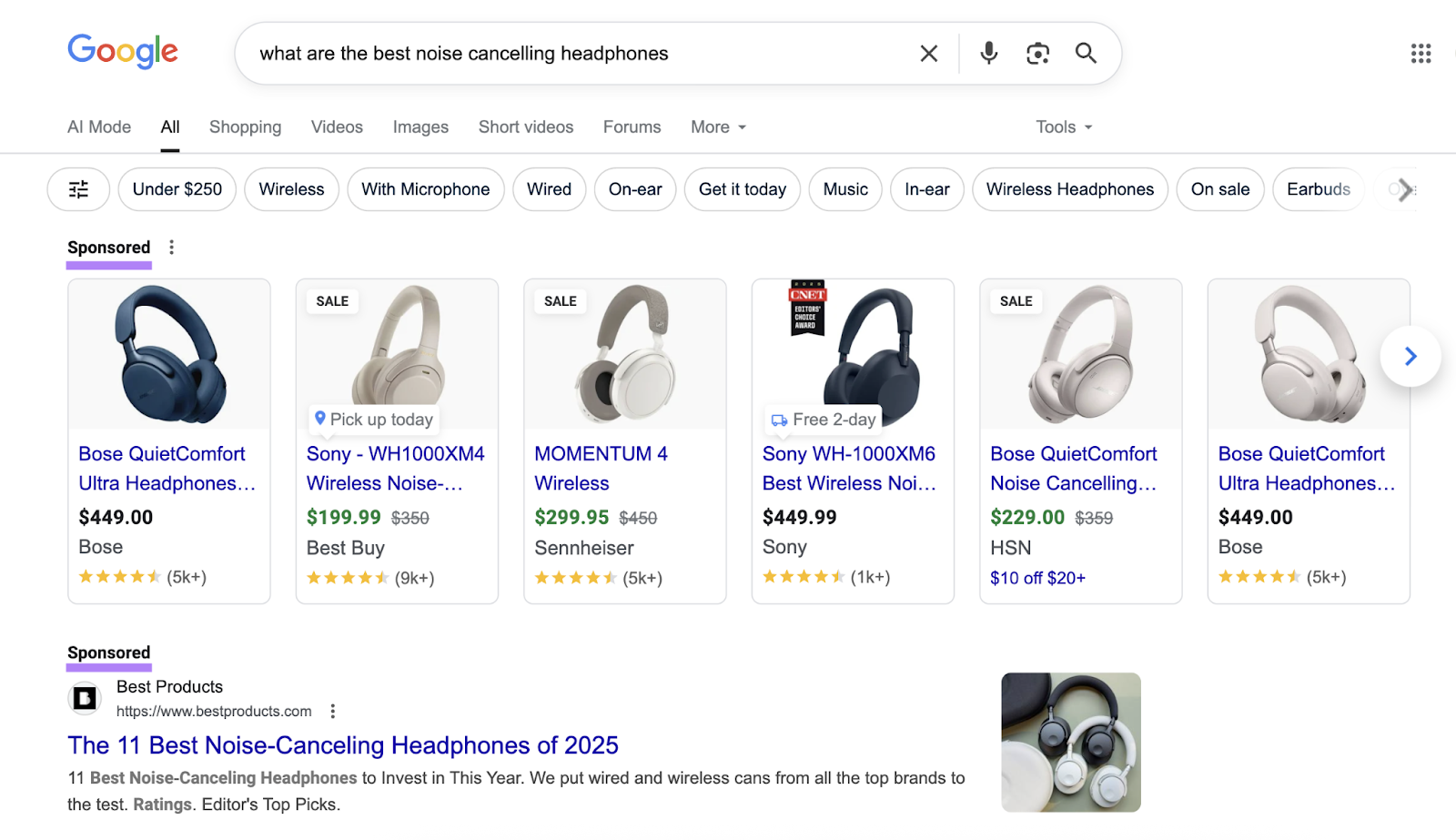This screenshot has height=840, width=1456.
Task: Click the Sony WH-1000XM6 product link
Action: (848, 468)
